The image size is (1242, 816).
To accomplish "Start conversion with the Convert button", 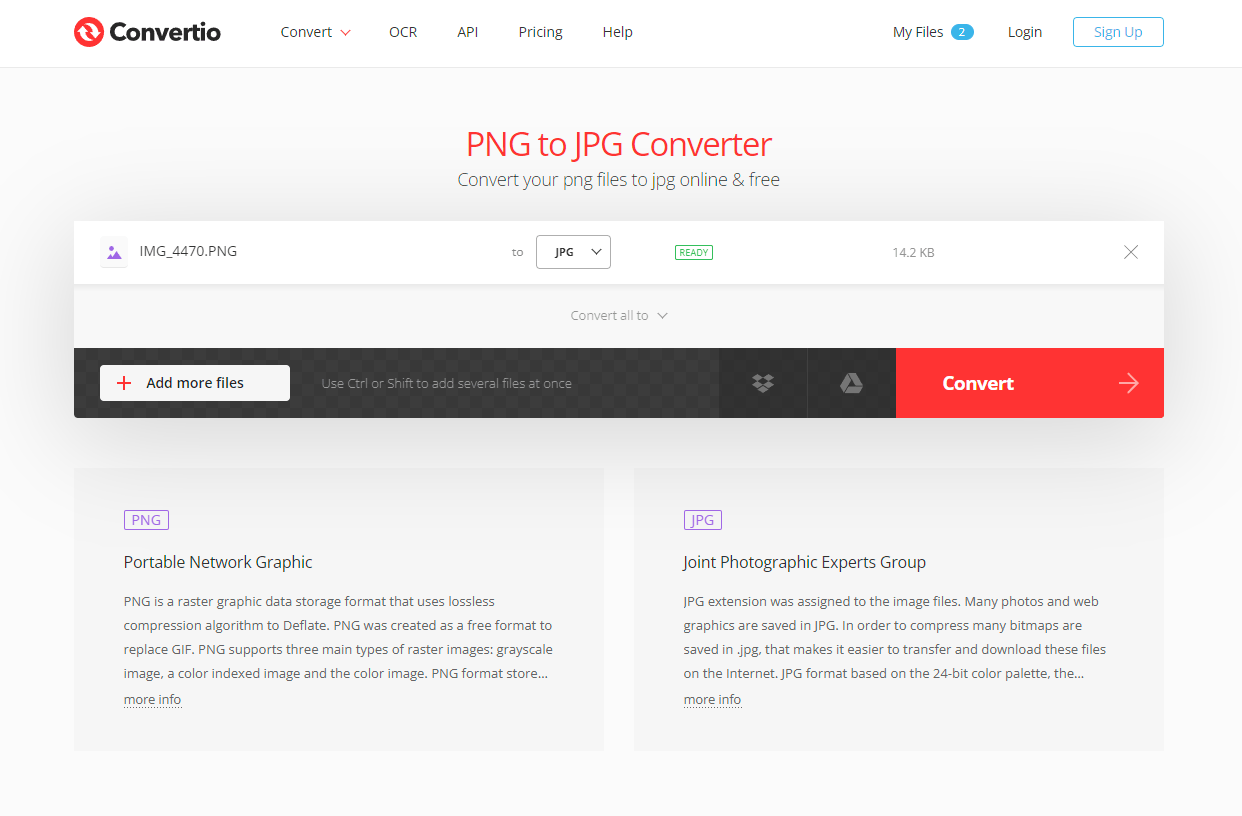I will point(1030,383).
